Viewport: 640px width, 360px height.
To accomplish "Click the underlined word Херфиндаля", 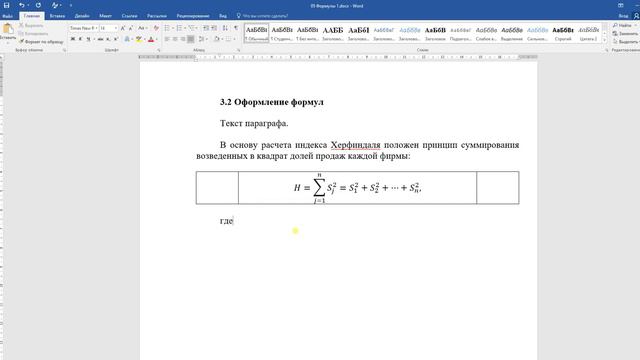I will coord(355,145).
